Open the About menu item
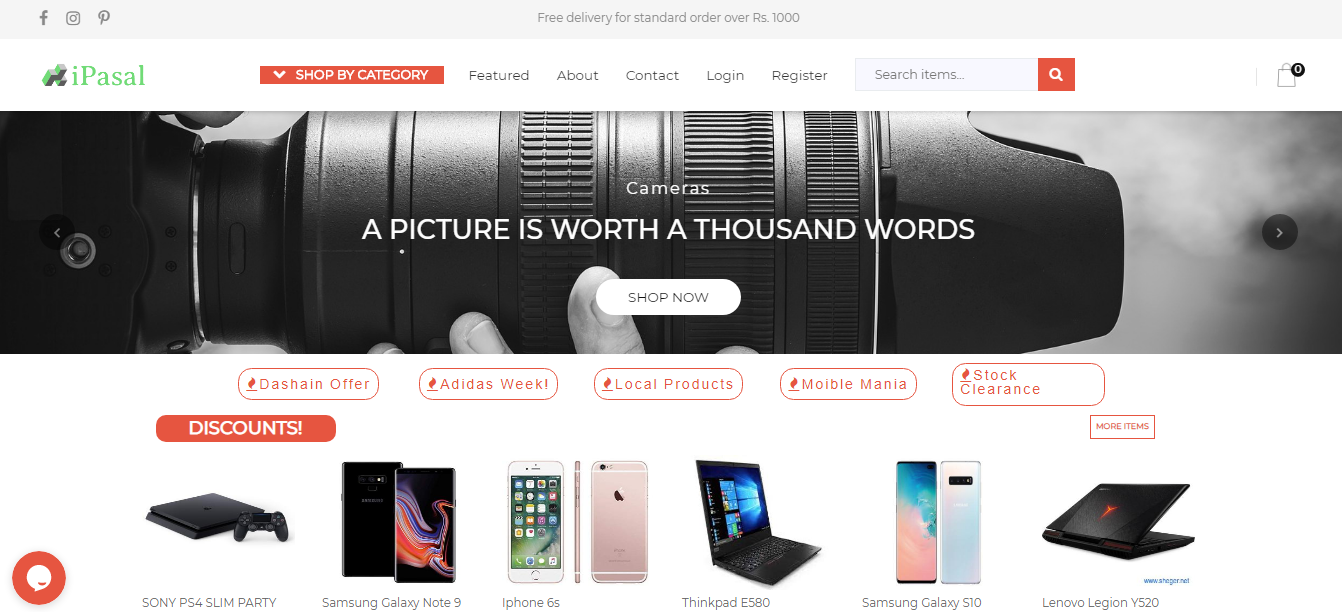 click(x=578, y=75)
